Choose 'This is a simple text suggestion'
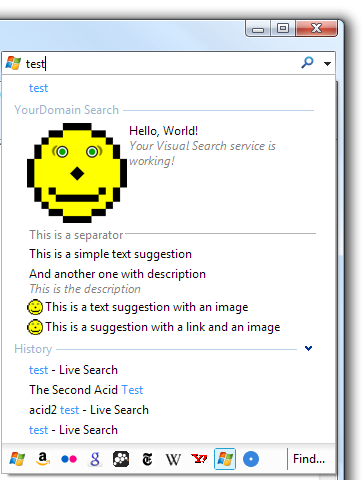The image size is (364, 480). 110,254
